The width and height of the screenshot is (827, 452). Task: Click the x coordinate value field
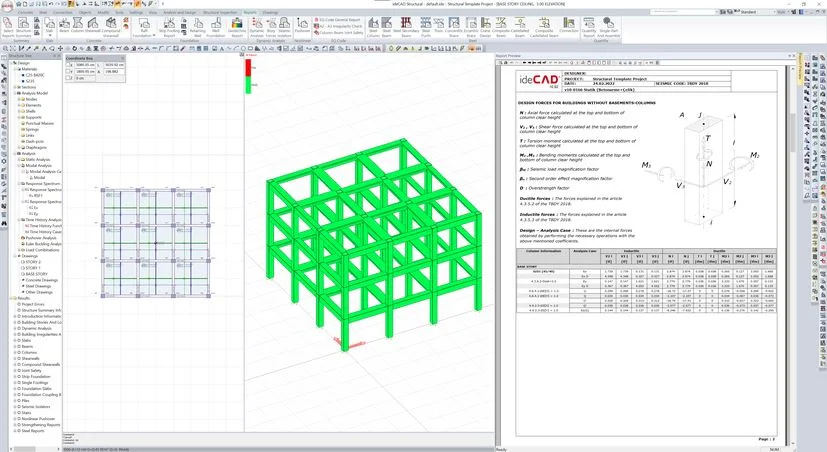(85, 64)
